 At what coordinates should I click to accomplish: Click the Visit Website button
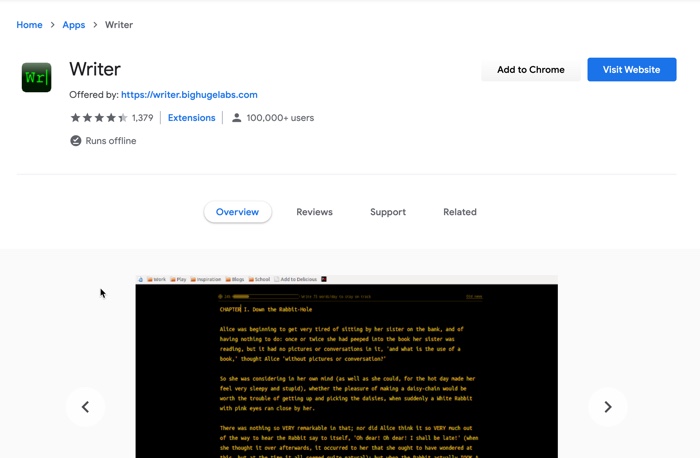pyautogui.click(x=632, y=70)
